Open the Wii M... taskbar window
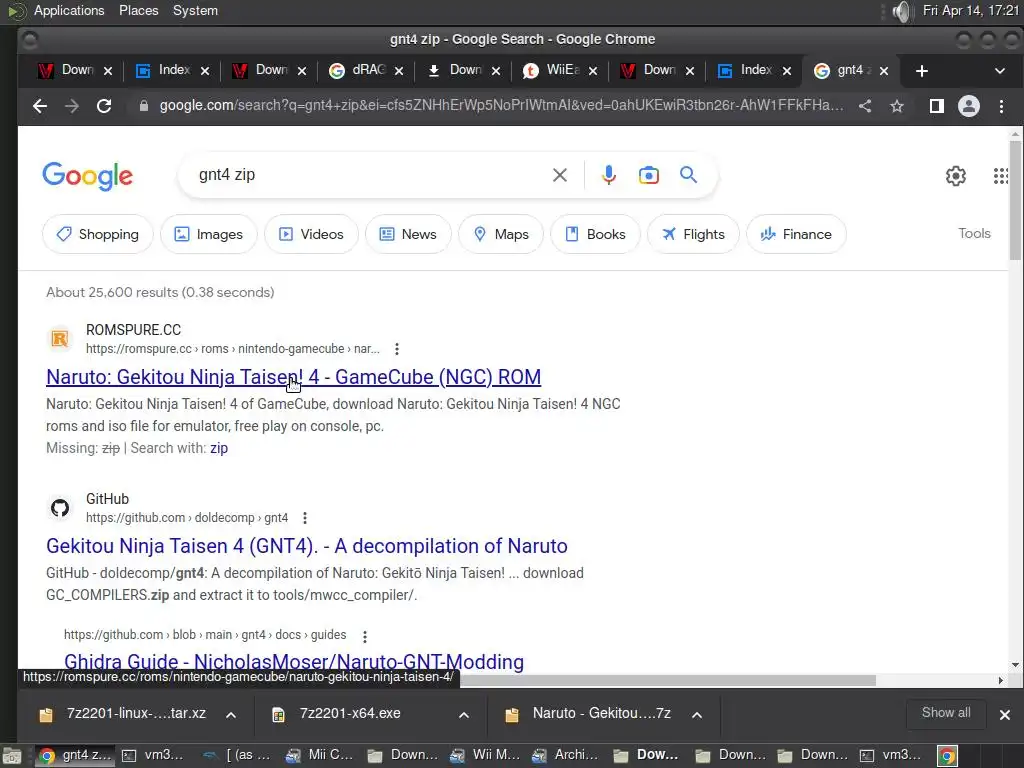The image size is (1024, 768). [x=485, y=756]
